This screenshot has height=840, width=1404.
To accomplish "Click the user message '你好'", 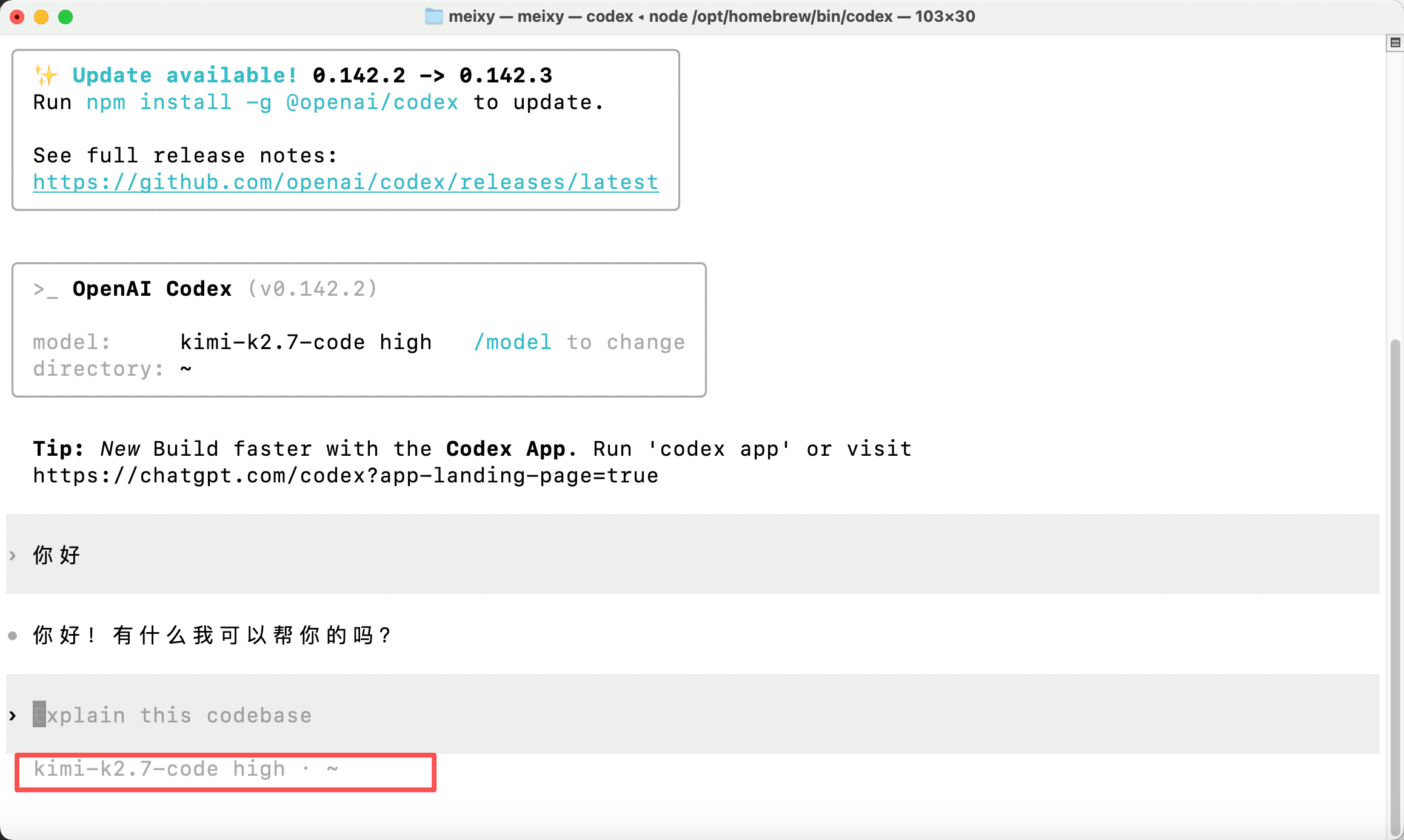I will tap(56, 555).
